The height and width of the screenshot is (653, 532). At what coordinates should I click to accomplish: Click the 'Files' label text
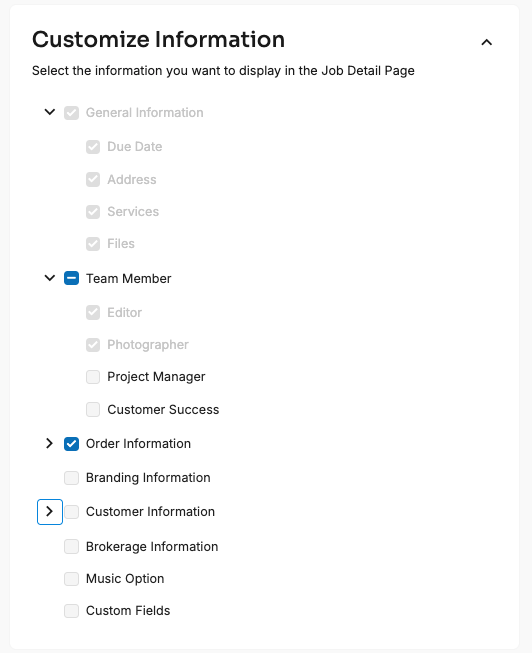[121, 244]
